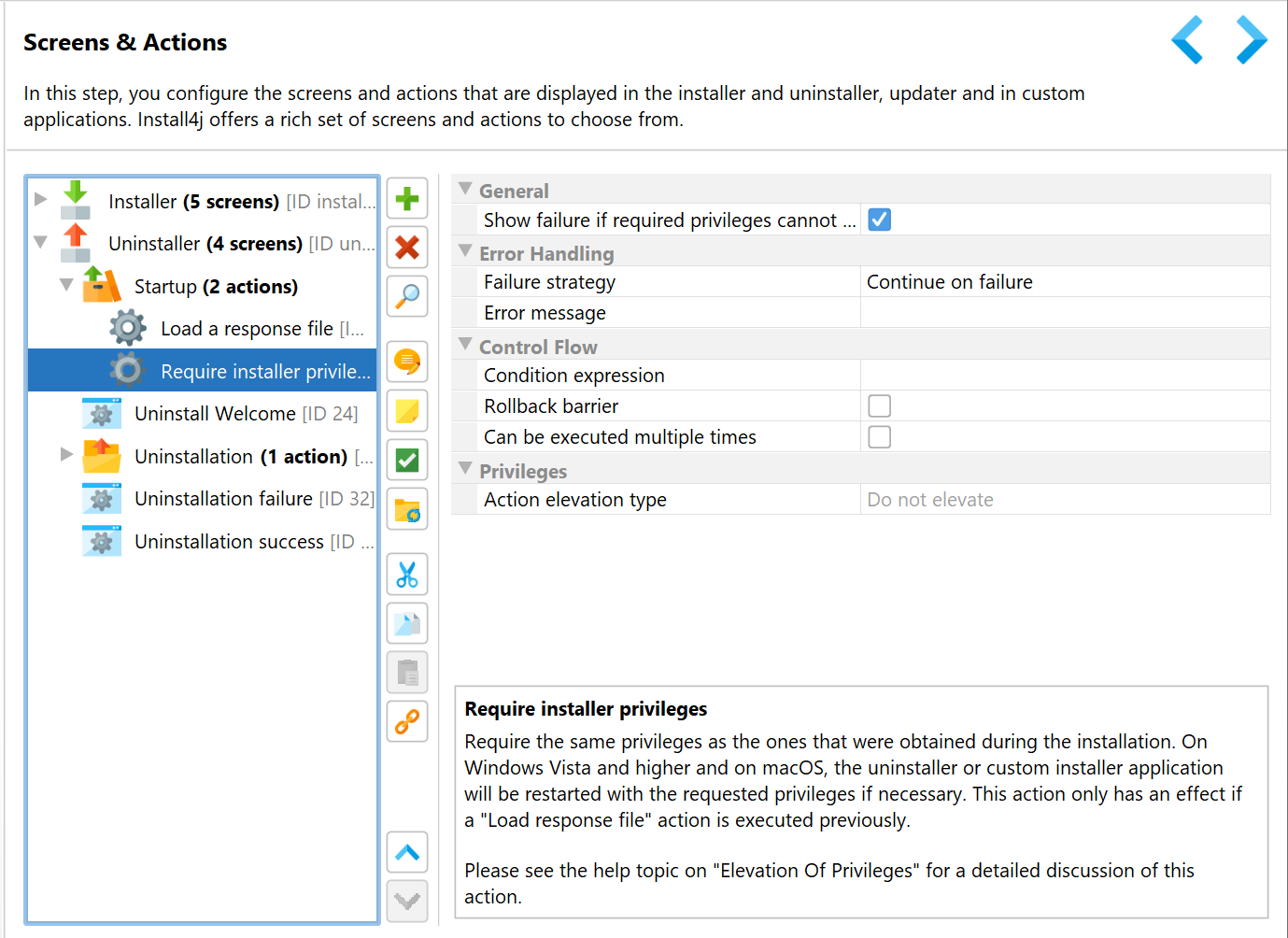This screenshot has height=938, width=1288.
Task: Click the Screens & Actions heading
Action: (x=125, y=43)
